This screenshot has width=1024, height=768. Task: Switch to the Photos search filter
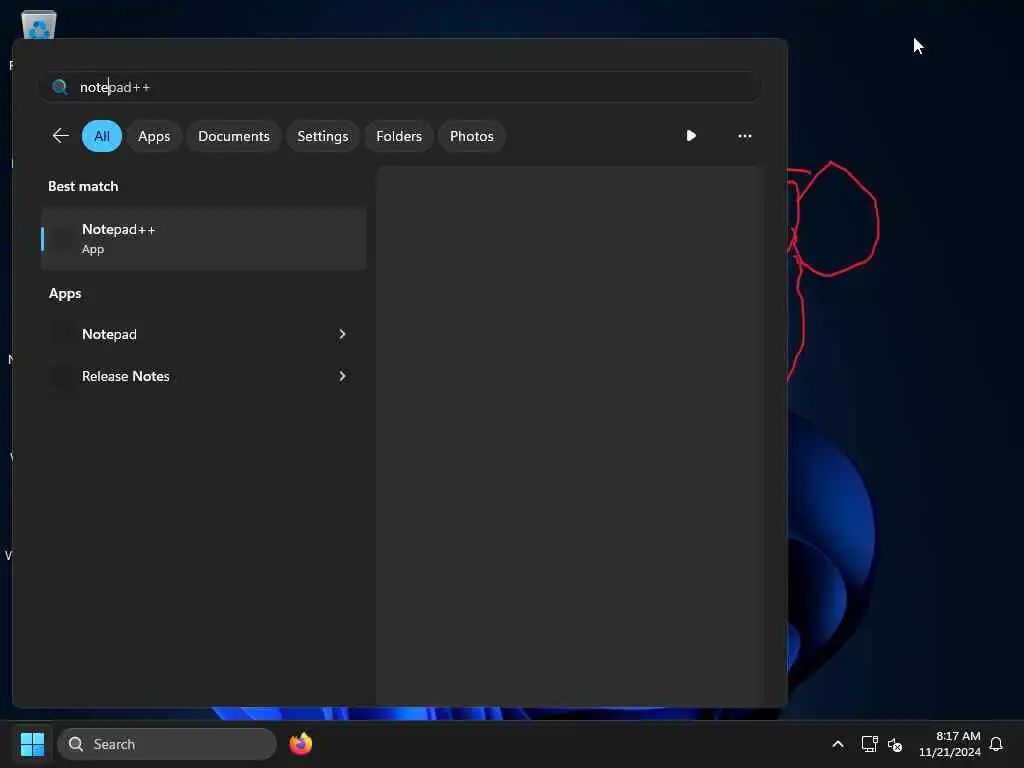pos(472,136)
